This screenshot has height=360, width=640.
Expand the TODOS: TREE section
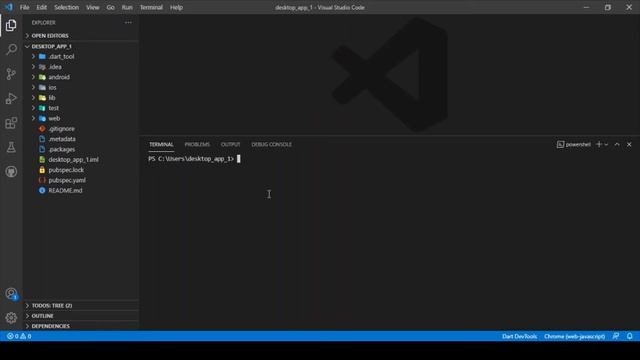click(x=81, y=306)
